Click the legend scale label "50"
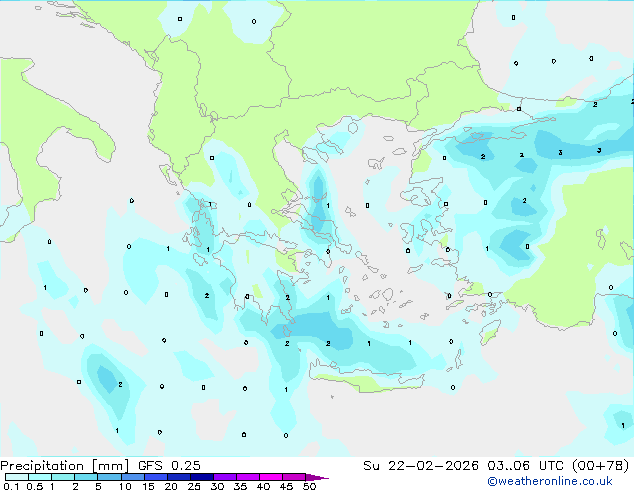Screen dimensions: 634x490 tap(309, 486)
